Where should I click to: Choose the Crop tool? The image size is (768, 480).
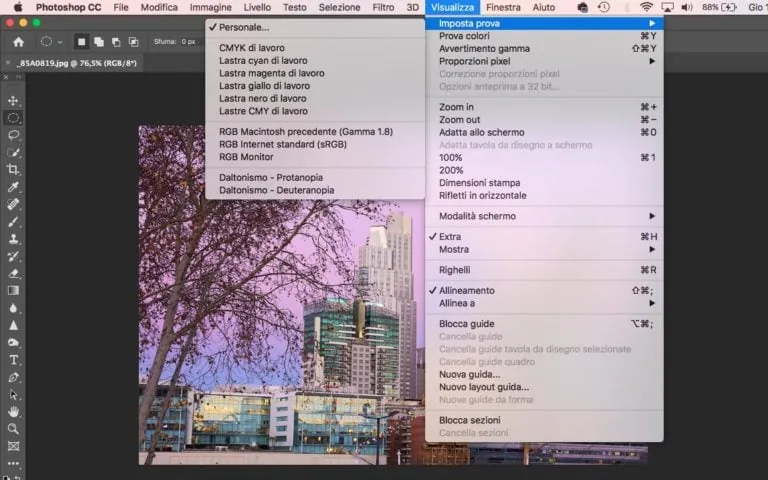click(14, 169)
